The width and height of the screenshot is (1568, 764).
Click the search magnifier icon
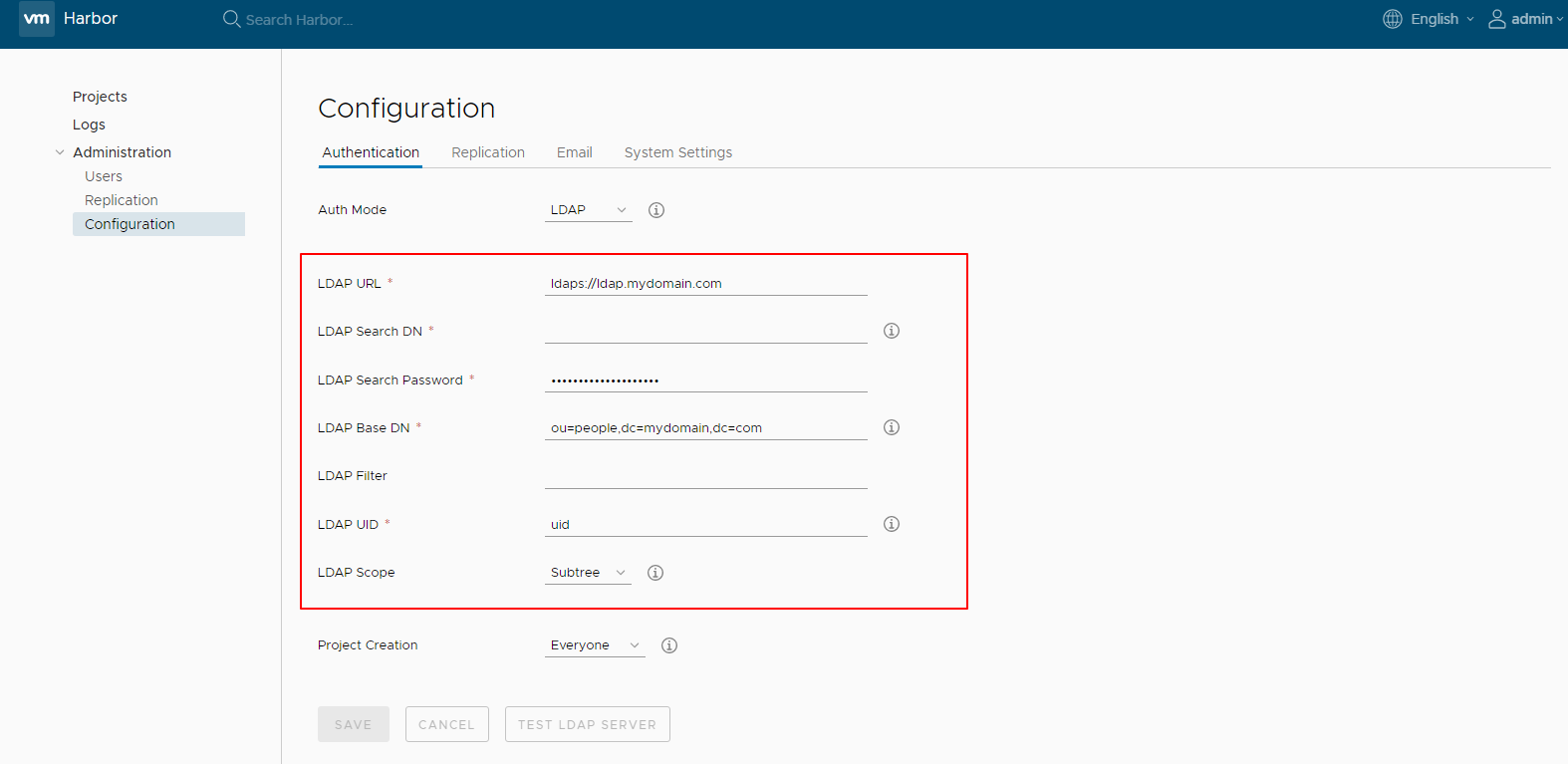point(231,19)
